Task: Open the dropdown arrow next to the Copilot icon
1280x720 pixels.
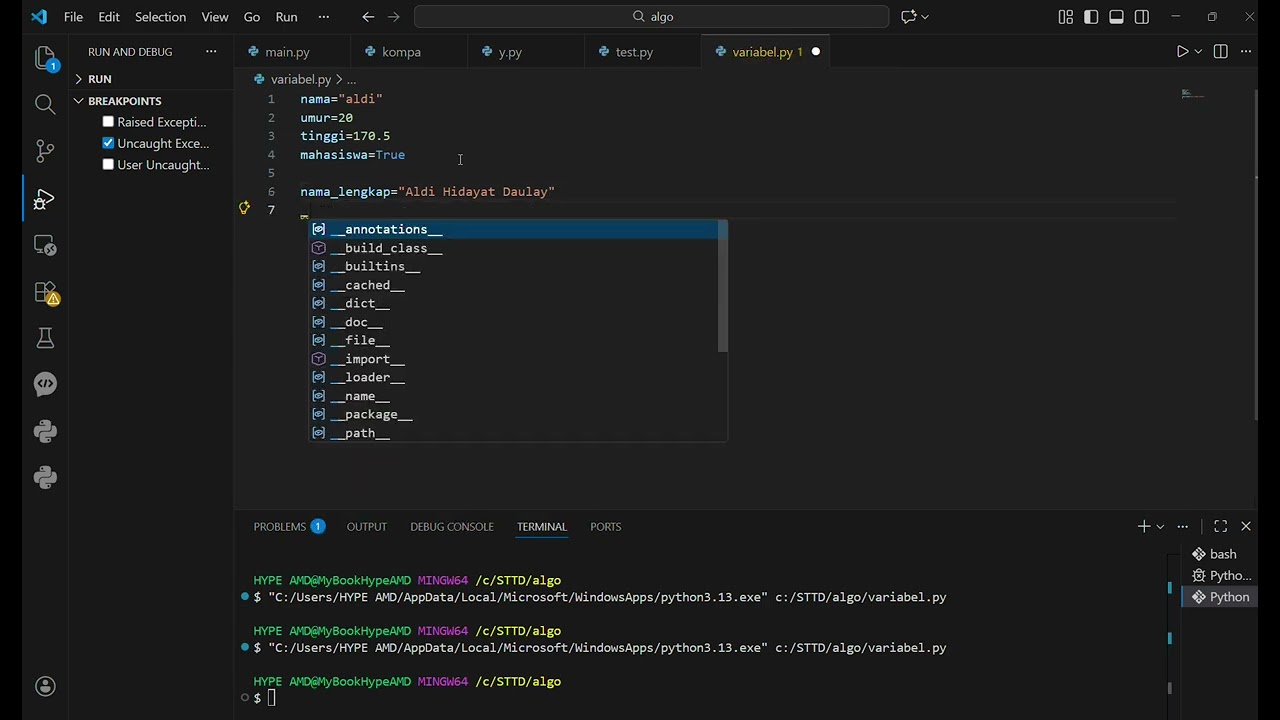Action: pos(925,17)
